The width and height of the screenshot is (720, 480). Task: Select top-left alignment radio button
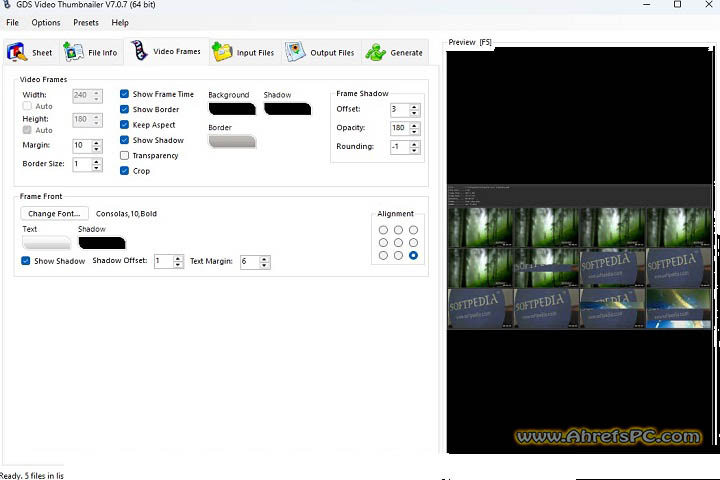point(383,230)
